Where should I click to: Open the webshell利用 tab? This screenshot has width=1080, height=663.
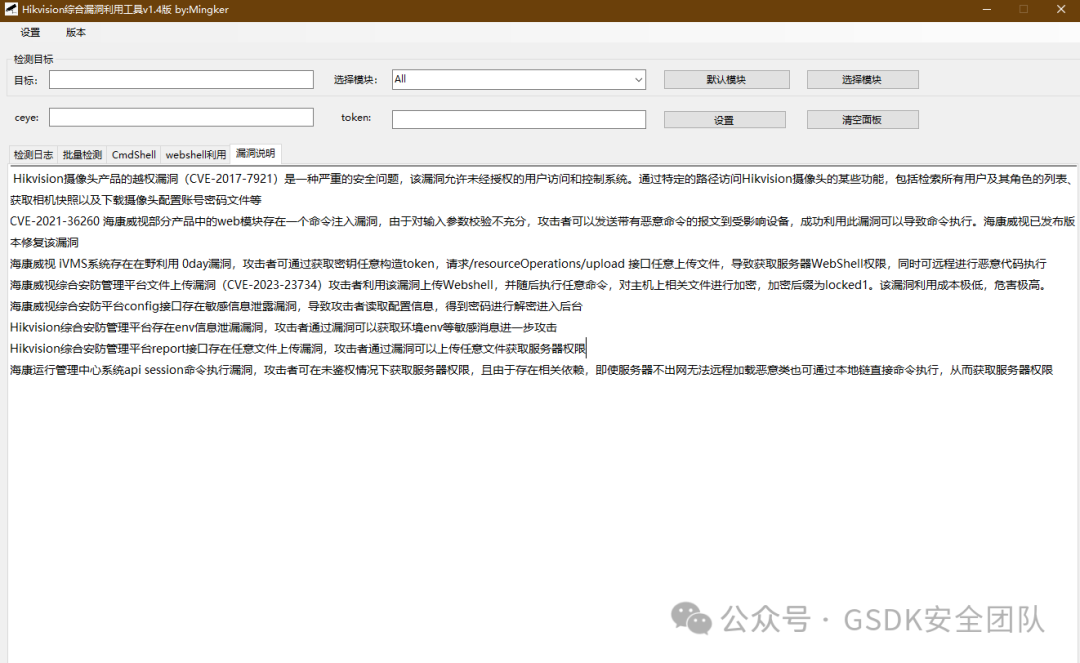point(196,155)
